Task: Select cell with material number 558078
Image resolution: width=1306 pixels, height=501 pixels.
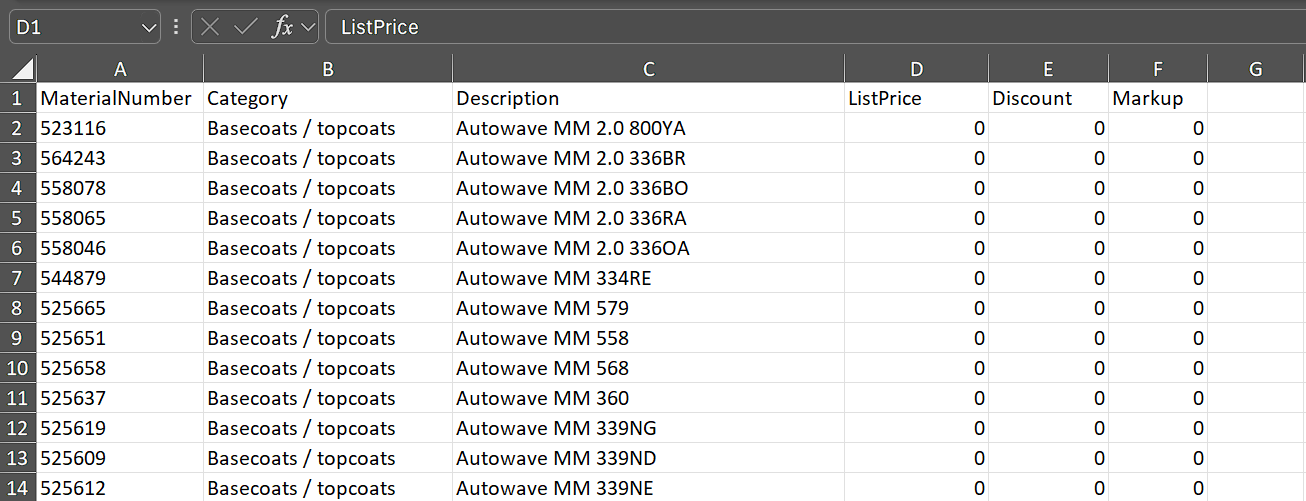Action: tap(120, 188)
